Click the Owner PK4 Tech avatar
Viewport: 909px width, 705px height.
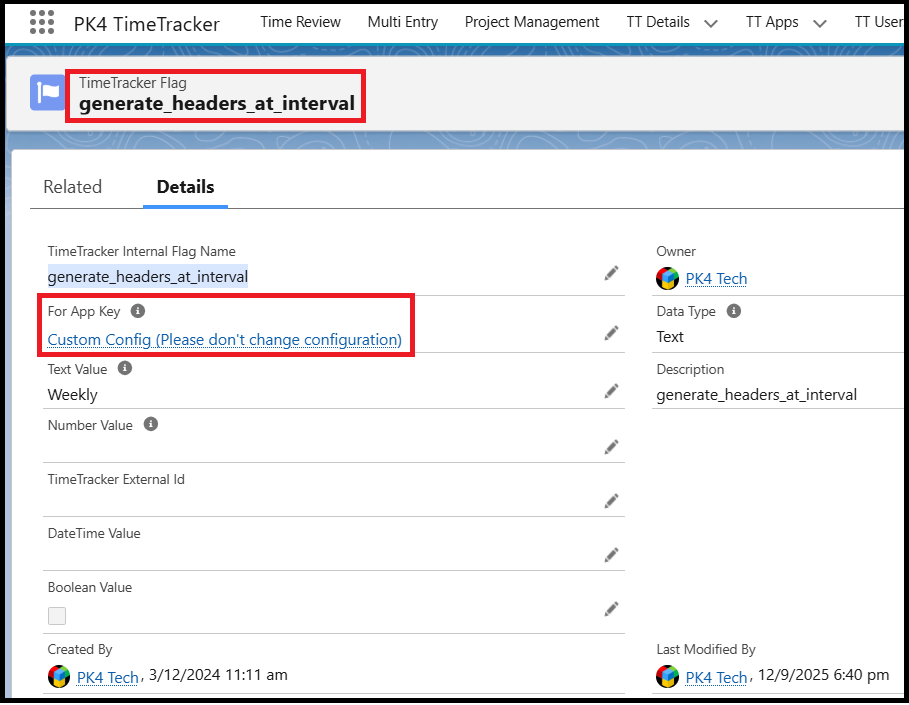pos(667,278)
